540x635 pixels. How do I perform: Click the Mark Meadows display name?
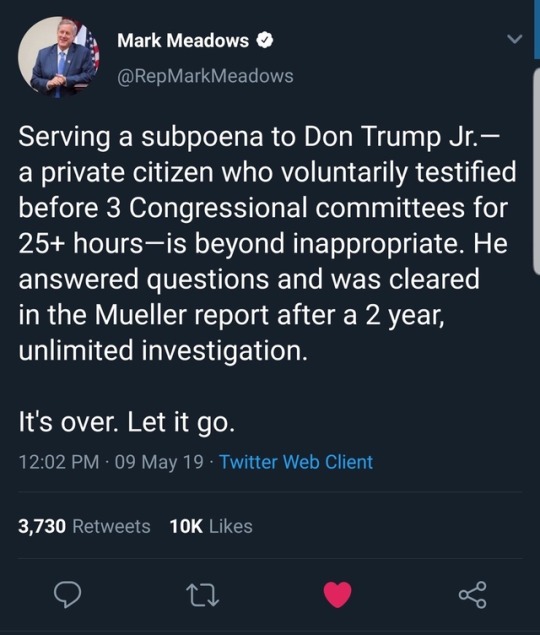coord(183,40)
